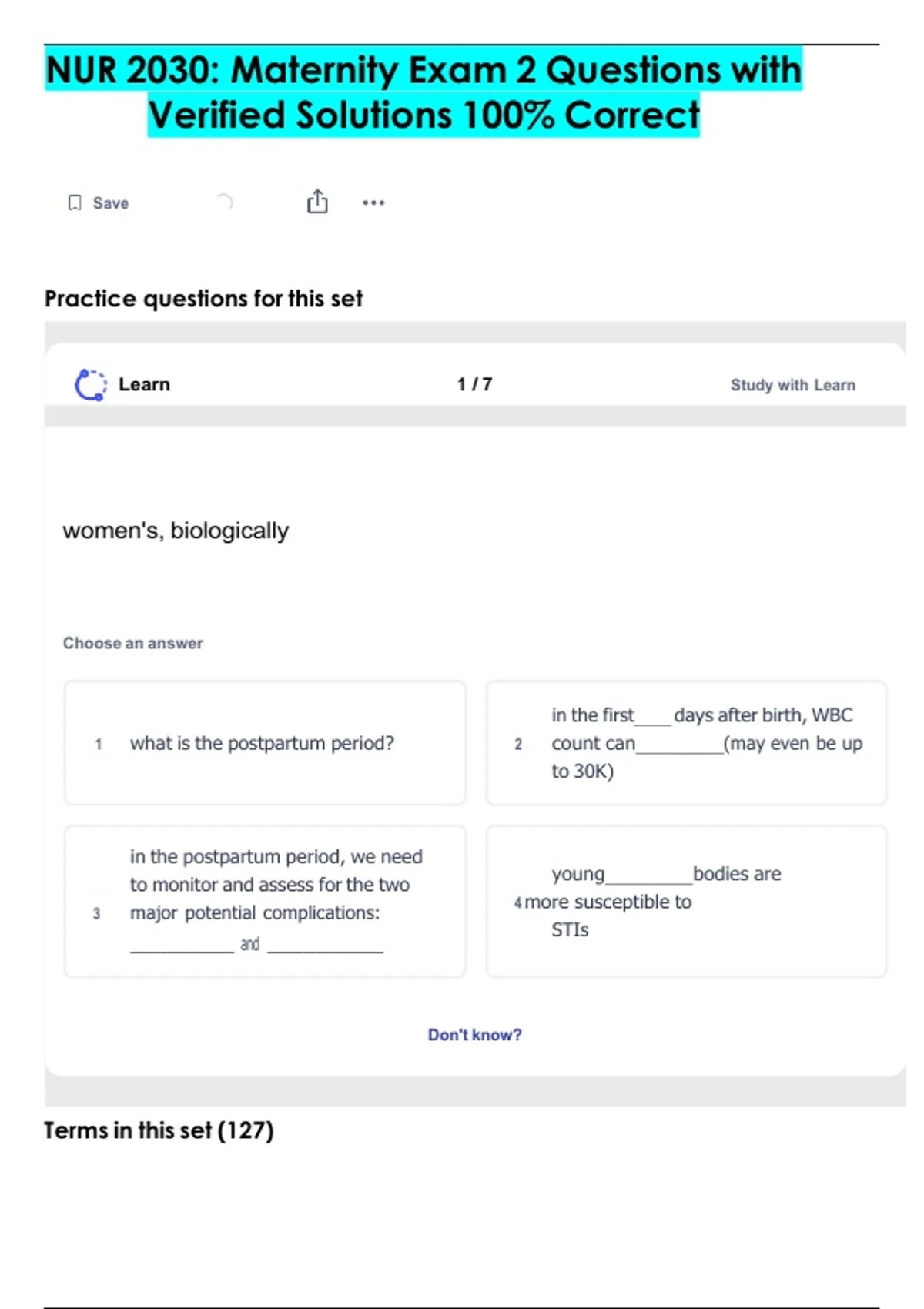
Task: Pick the answer mentioning susceptibility to STIs
Action: click(x=686, y=901)
